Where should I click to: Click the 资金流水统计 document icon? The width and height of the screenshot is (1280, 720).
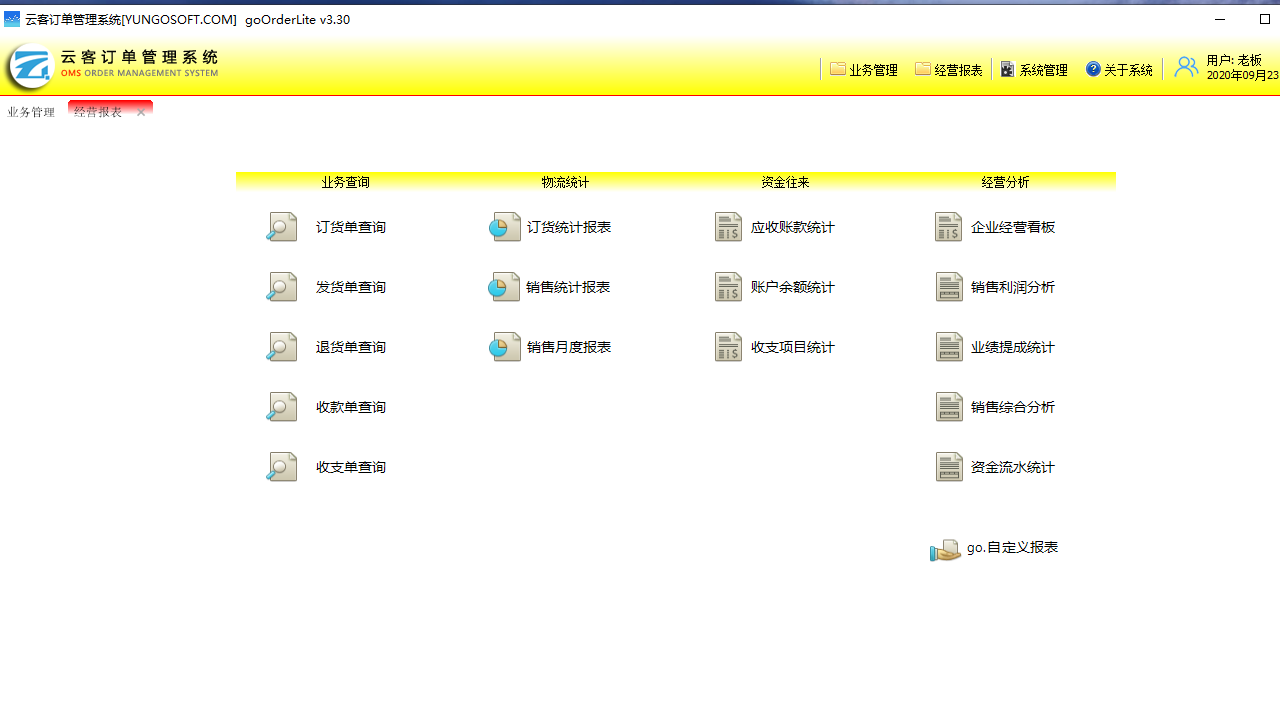click(948, 467)
